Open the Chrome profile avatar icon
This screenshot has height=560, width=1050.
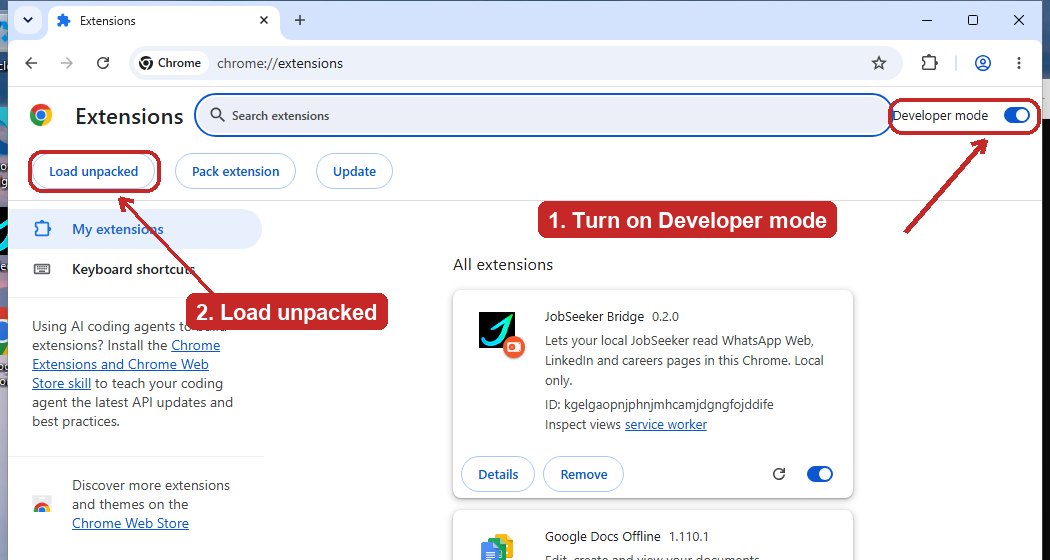pyautogui.click(x=982, y=63)
